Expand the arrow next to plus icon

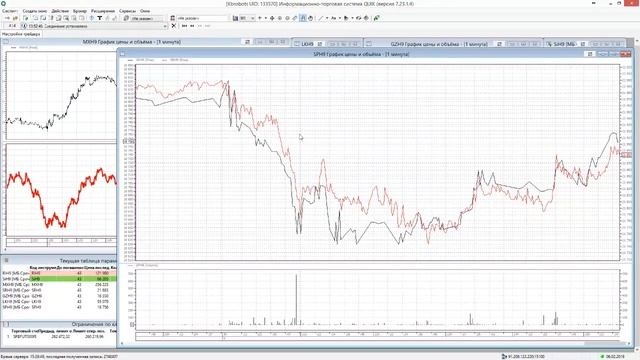[x=265, y=18]
